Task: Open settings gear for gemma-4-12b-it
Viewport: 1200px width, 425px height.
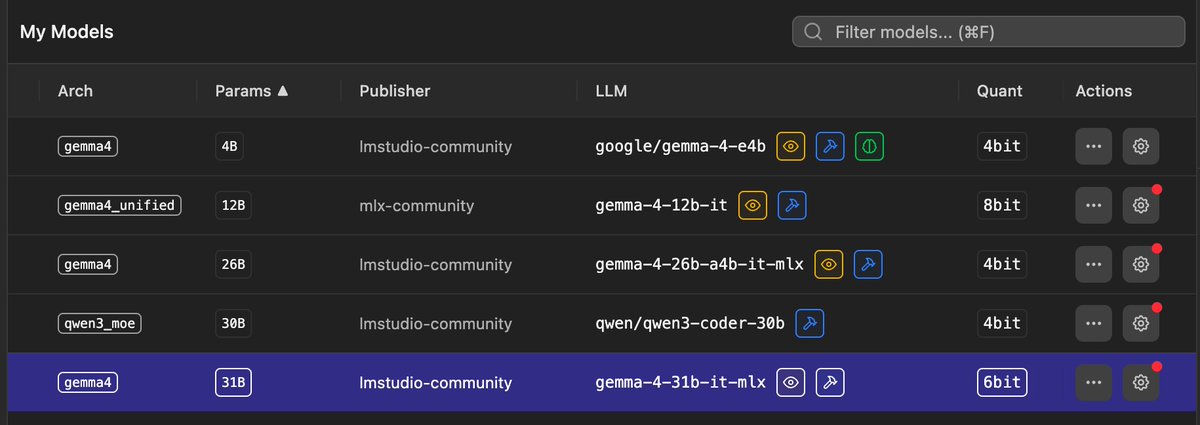Action: coord(1140,206)
